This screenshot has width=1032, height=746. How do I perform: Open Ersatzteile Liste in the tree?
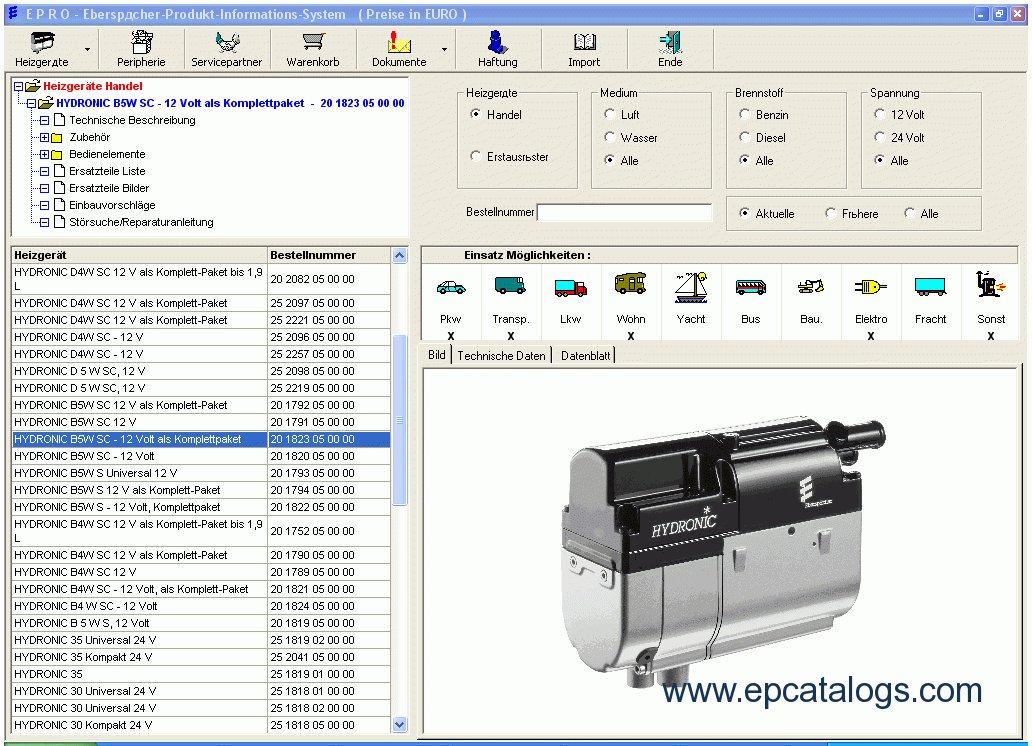point(107,171)
